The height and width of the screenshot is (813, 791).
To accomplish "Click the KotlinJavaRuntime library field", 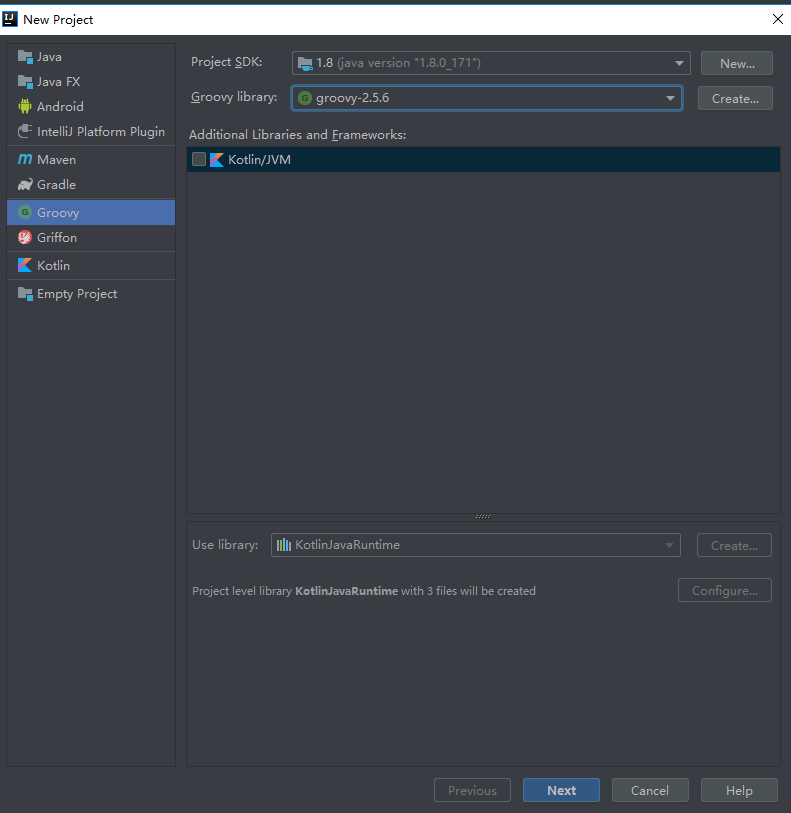I will click(475, 545).
